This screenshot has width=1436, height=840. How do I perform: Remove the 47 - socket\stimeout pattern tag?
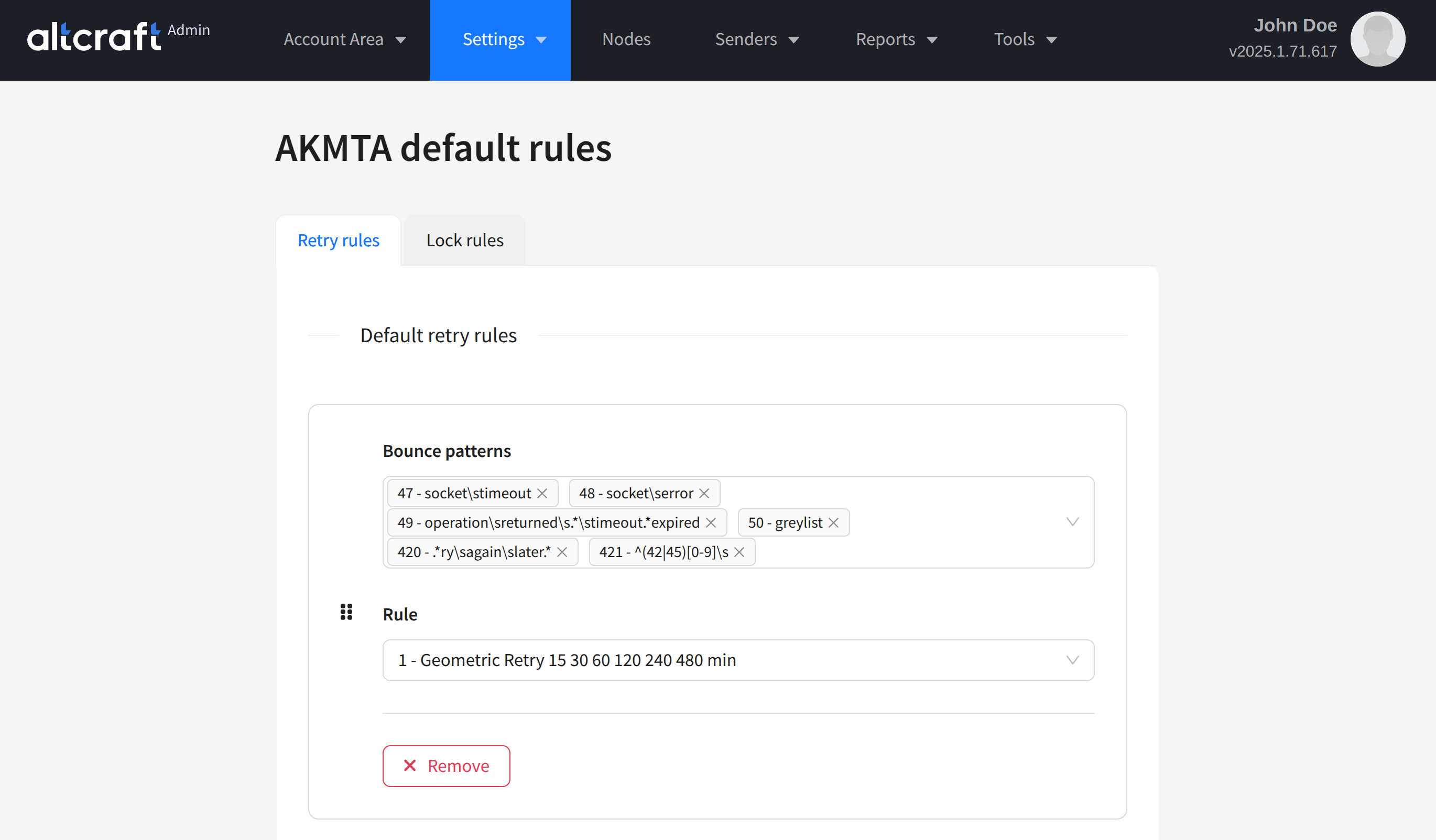542,494
